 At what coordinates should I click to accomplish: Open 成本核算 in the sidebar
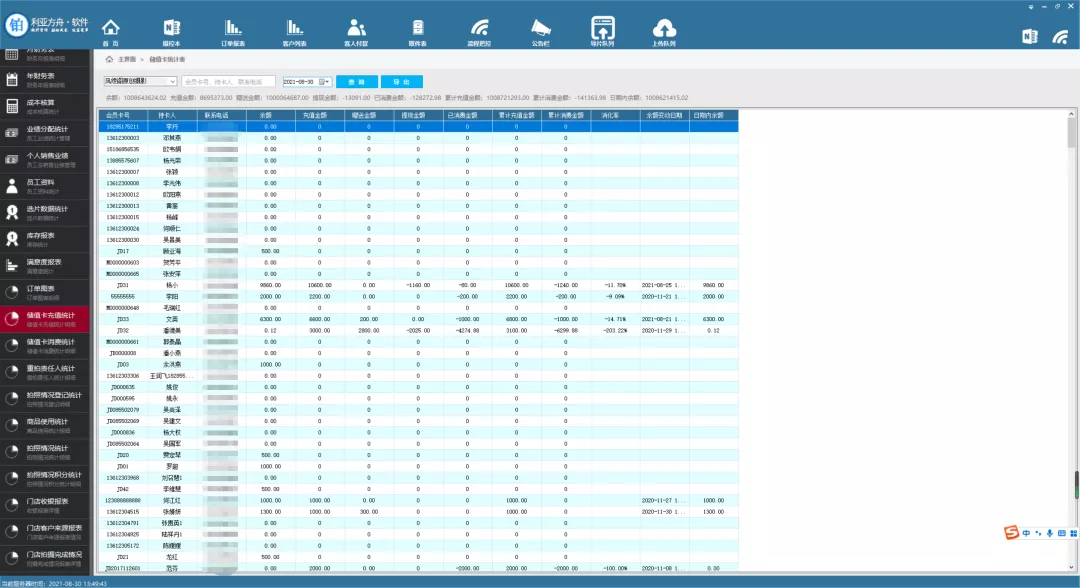pos(45,106)
